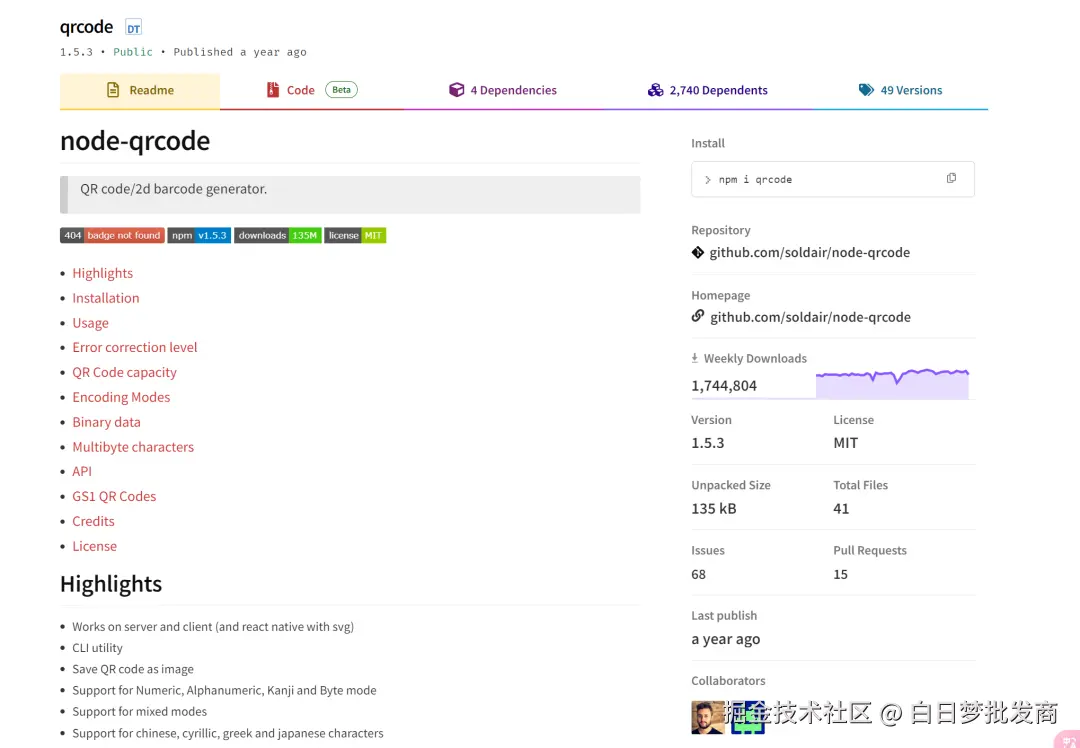The image size is (1080, 748).
Task: Click the Readme file icon
Action: pos(113,90)
